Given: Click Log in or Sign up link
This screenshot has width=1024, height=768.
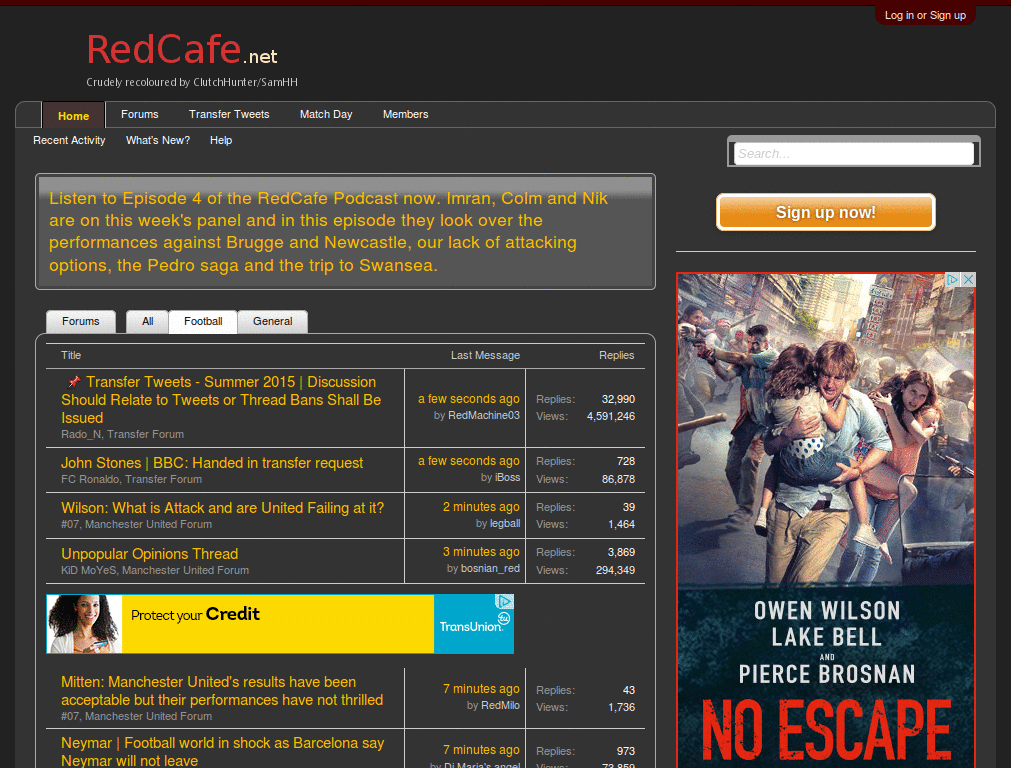Looking at the screenshot, I should (x=925, y=15).
